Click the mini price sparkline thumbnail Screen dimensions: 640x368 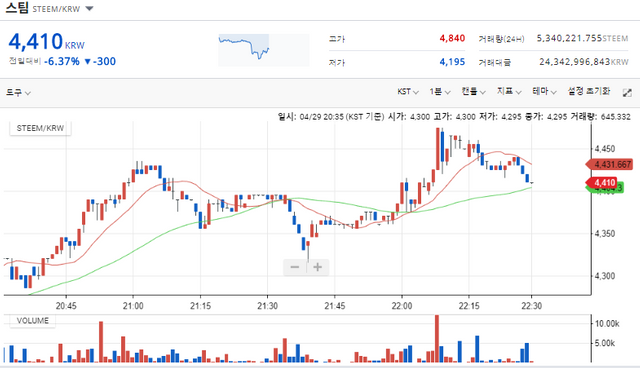(x=263, y=50)
